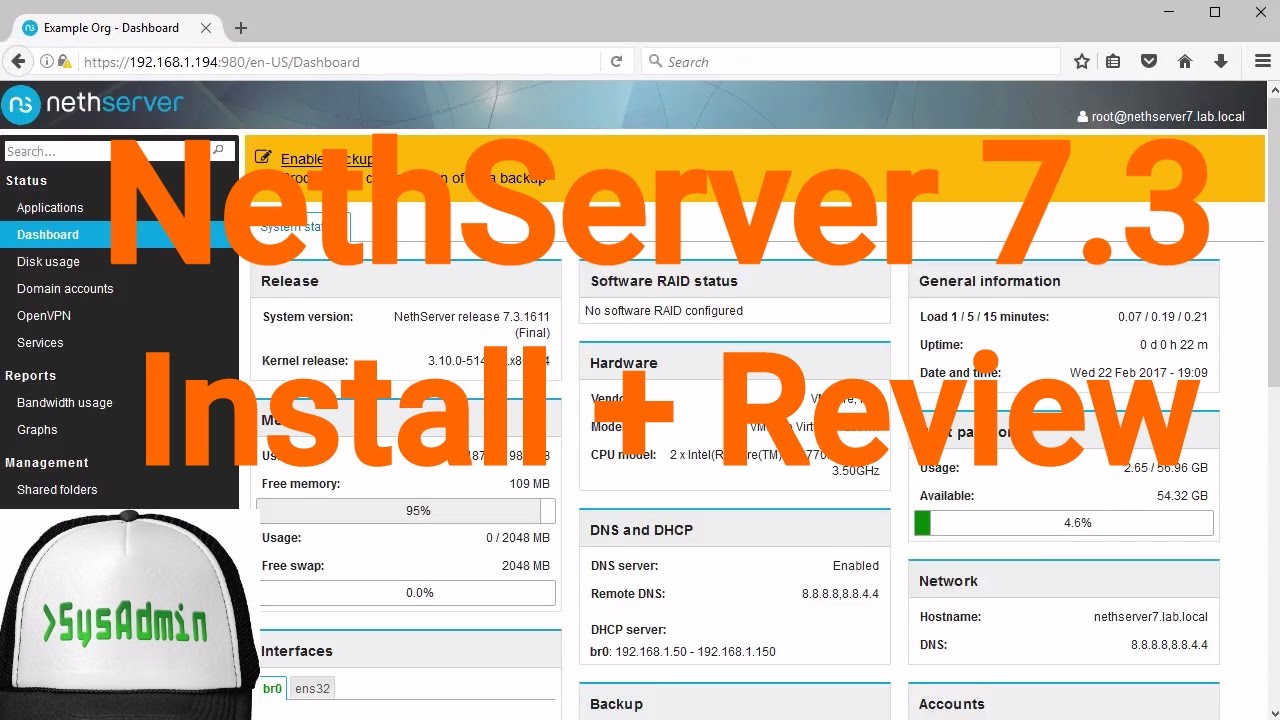Select the ens32 interface tab
The image size is (1280, 720).
[x=312, y=688]
